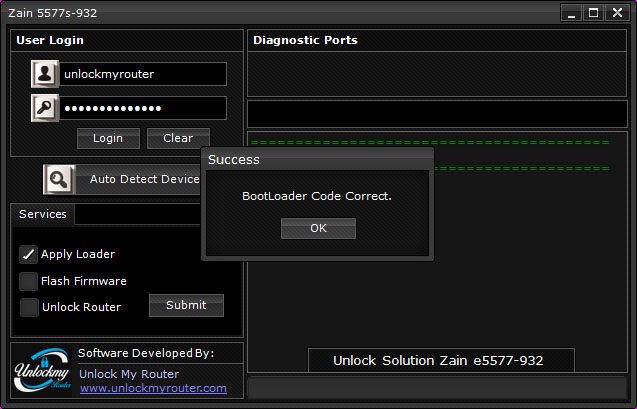The image size is (637, 409).
Task: Close the Zain 5577s-932 window
Action: coord(618,13)
